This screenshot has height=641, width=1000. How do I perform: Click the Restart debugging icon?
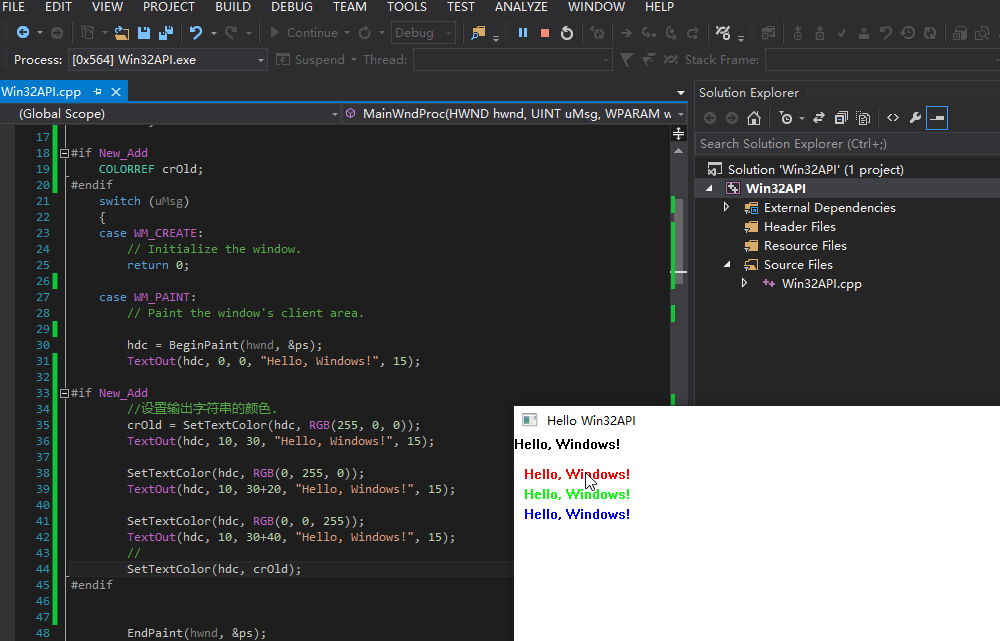tap(567, 32)
